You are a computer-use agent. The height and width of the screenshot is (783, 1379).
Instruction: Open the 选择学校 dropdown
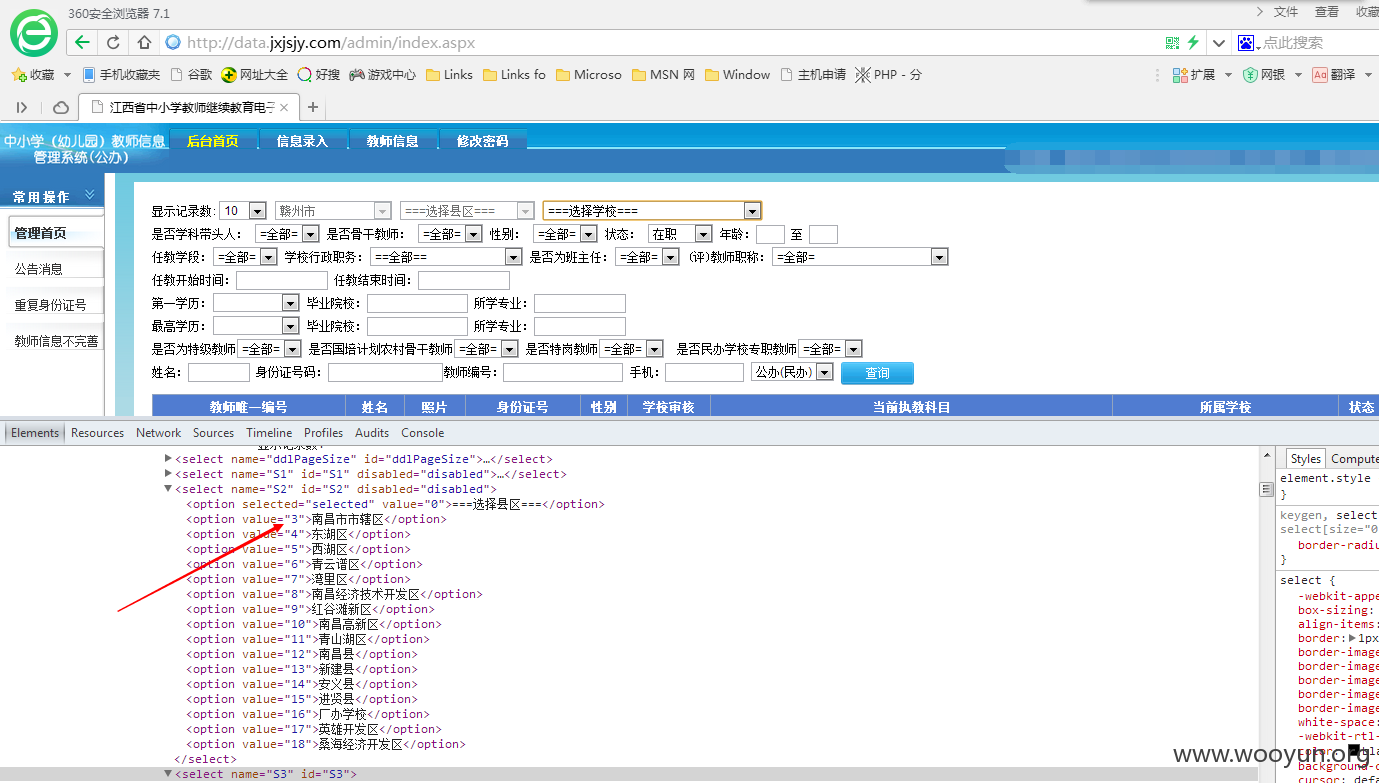click(652, 211)
